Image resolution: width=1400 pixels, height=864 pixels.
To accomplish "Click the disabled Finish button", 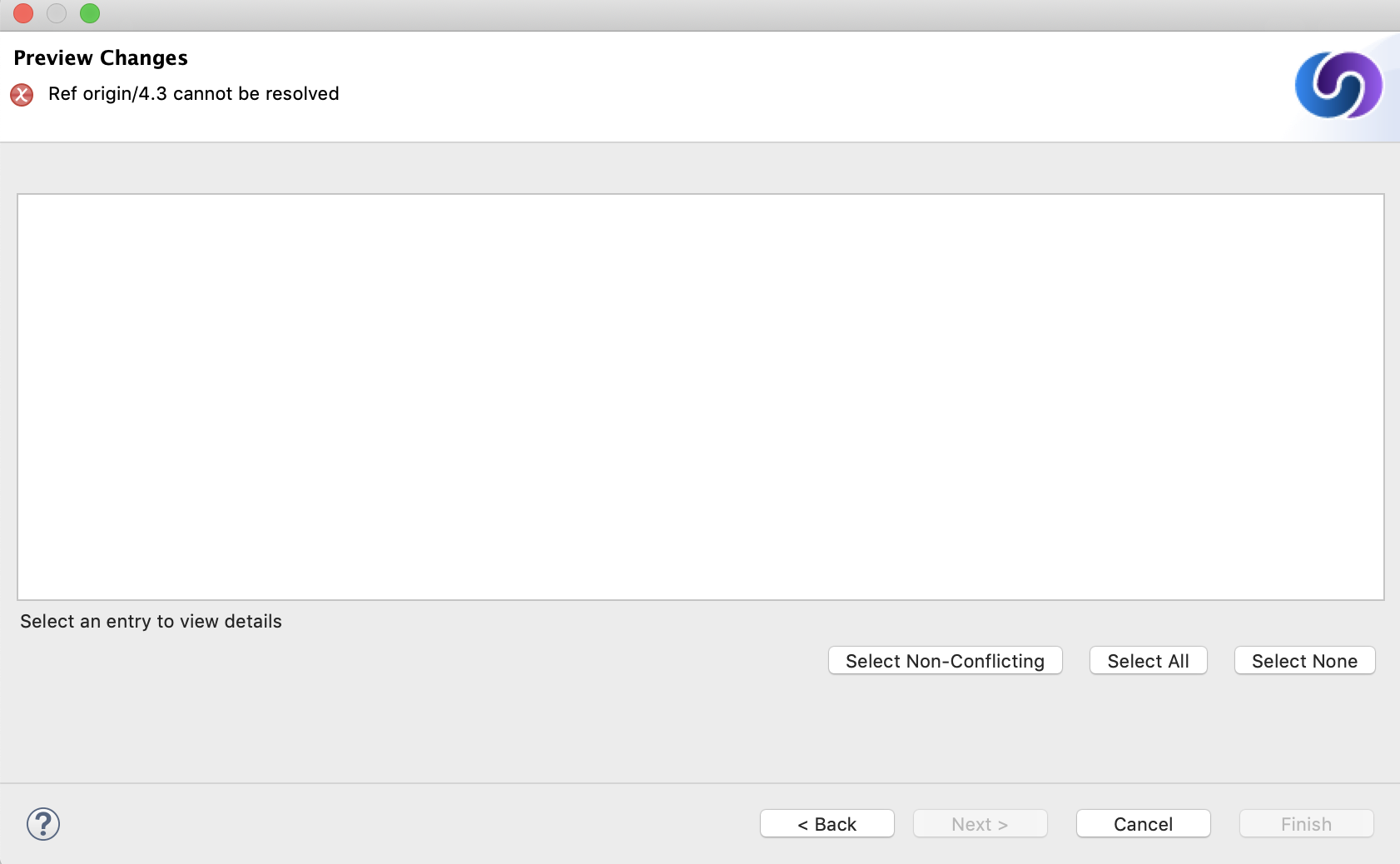I will [1304, 824].
